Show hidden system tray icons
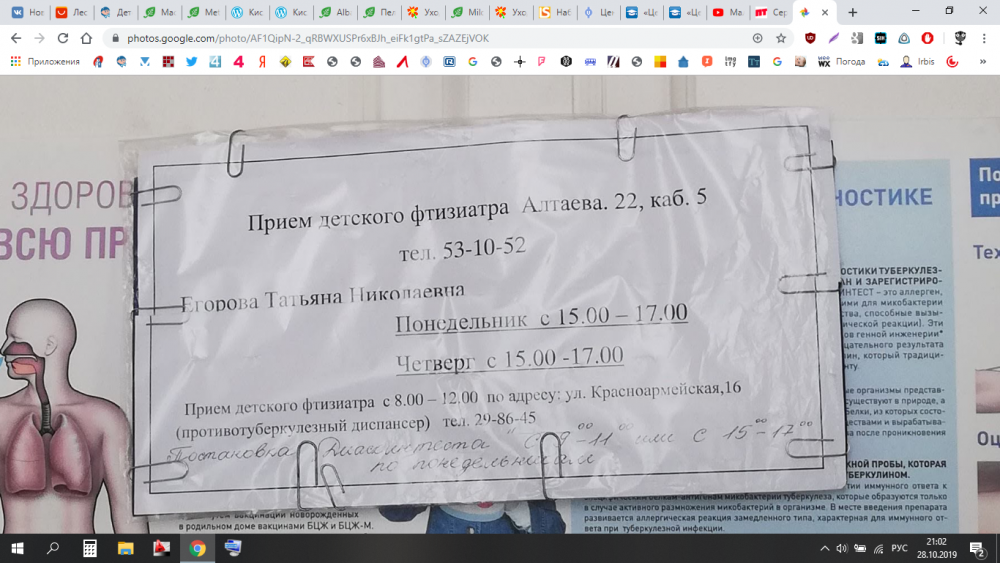 point(825,548)
